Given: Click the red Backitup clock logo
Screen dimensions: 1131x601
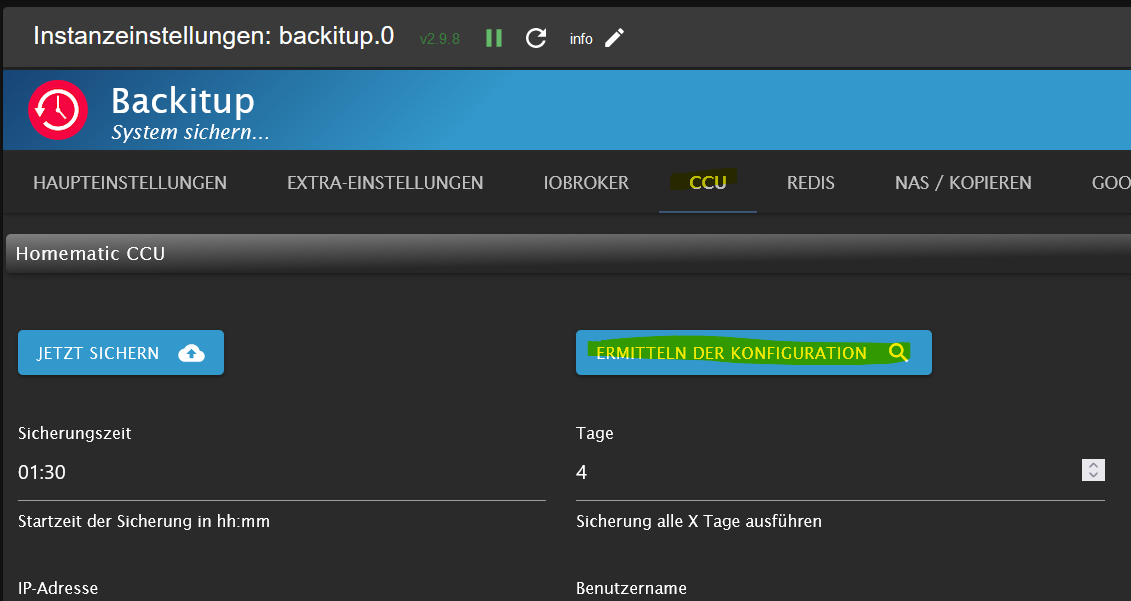Looking at the screenshot, I should point(58,110).
